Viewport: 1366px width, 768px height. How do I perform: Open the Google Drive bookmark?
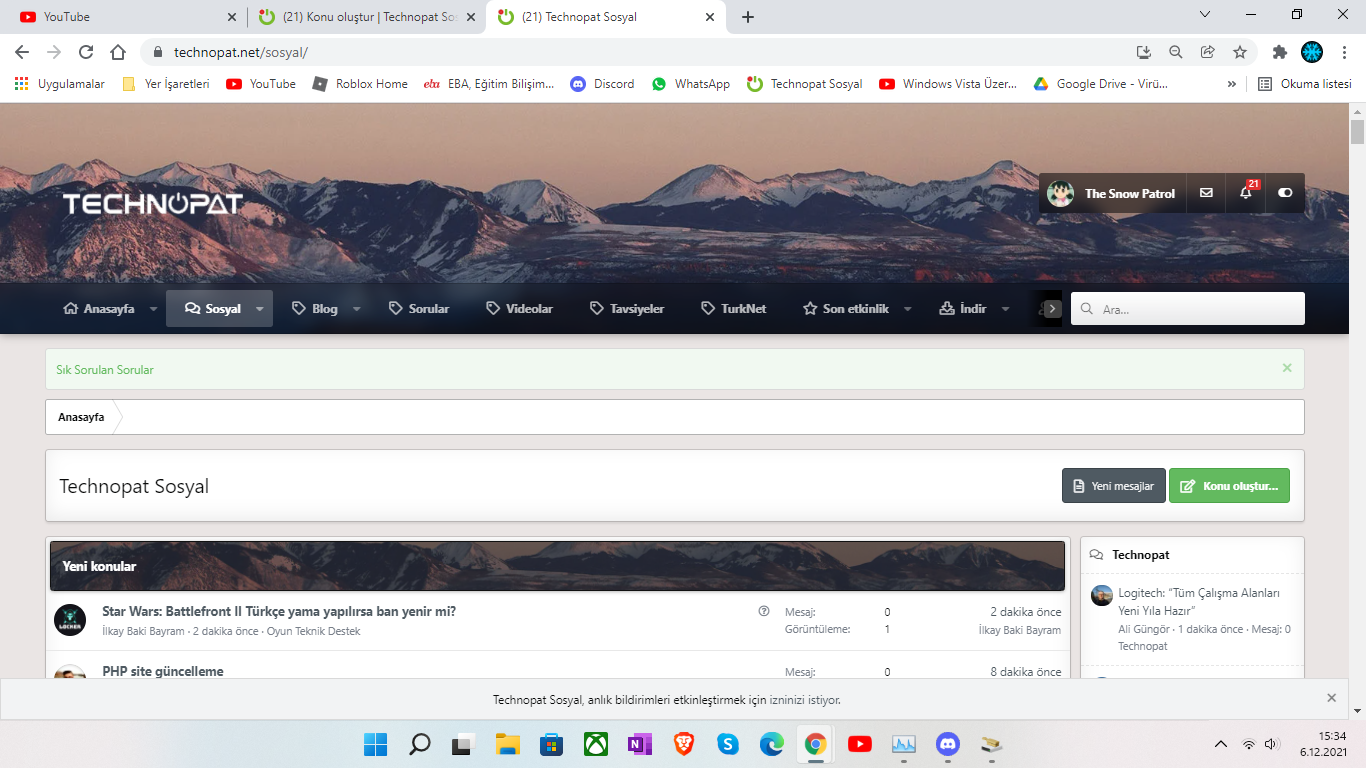point(1100,84)
